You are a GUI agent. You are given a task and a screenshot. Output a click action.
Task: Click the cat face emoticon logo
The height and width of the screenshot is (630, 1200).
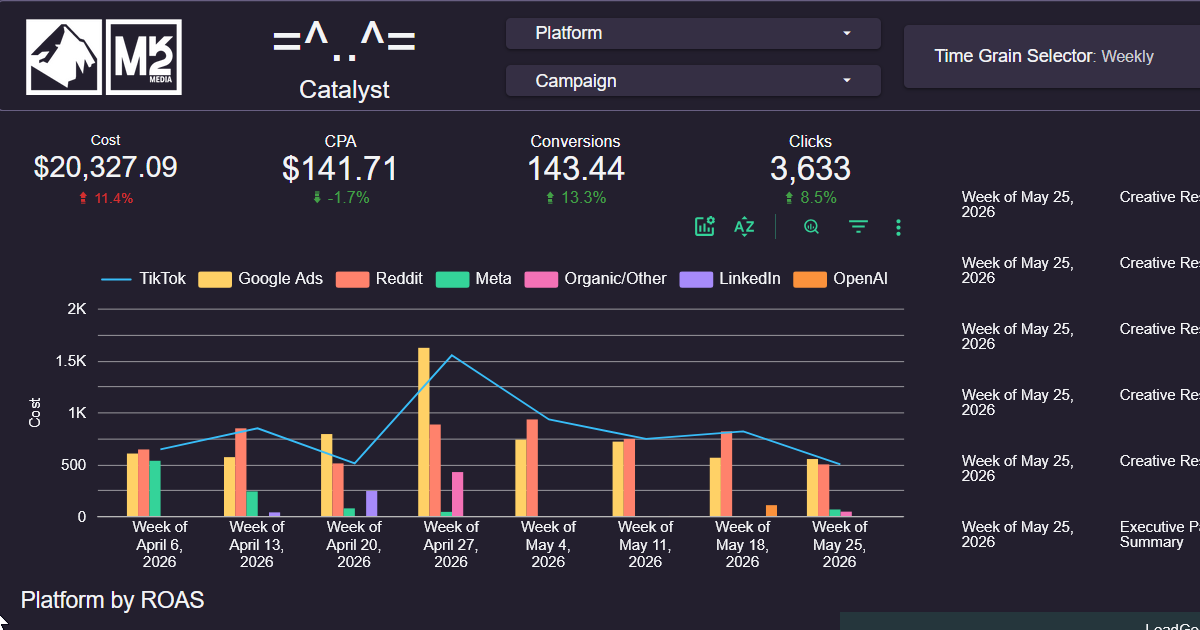(x=344, y=41)
